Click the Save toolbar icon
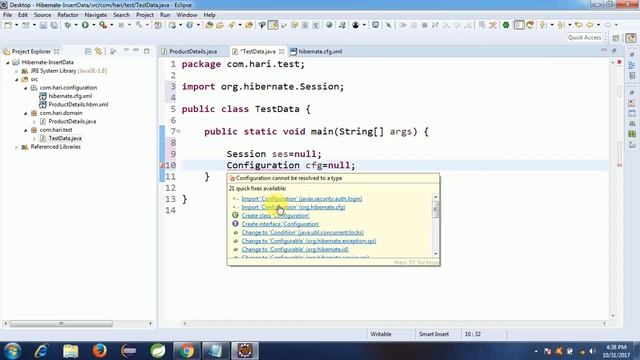The width and height of the screenshot is (640, 360). [43, 25]
